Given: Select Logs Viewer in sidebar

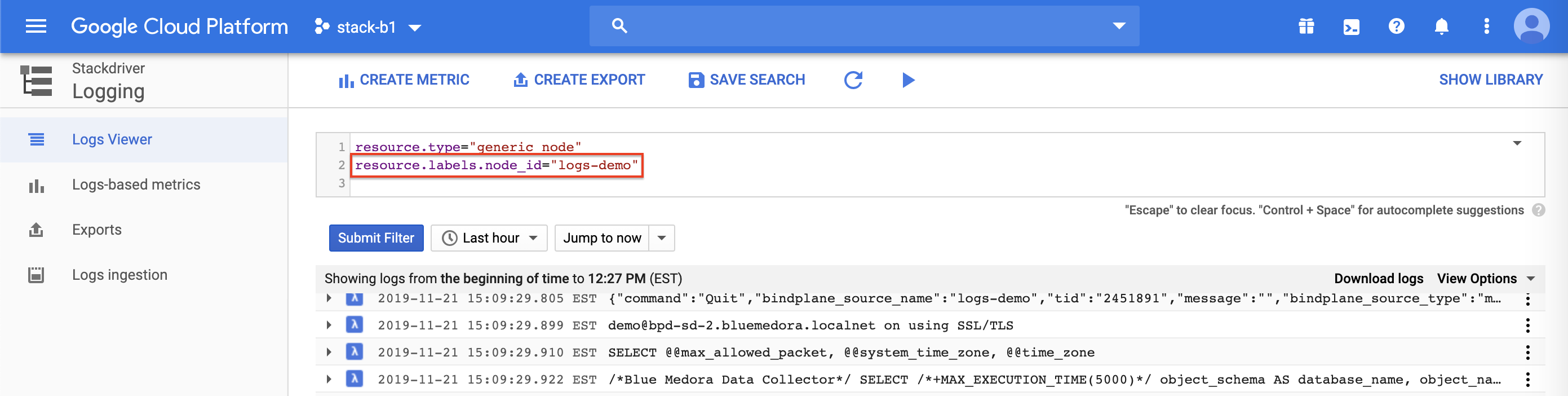Looking at the screenshot, I should pyautogui.click(x=144, y=139).
